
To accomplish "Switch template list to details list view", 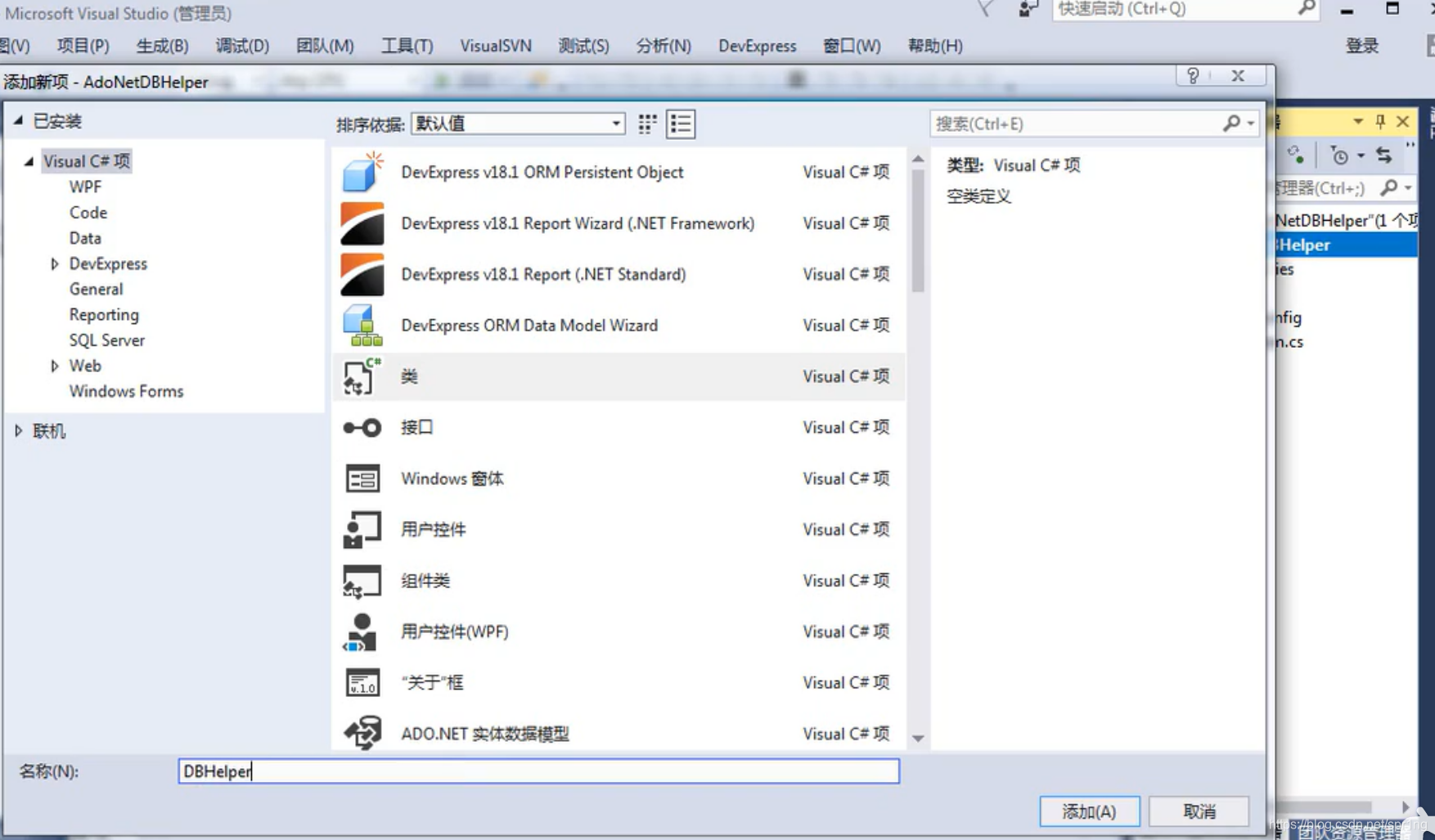I will (x=681, y=124).
